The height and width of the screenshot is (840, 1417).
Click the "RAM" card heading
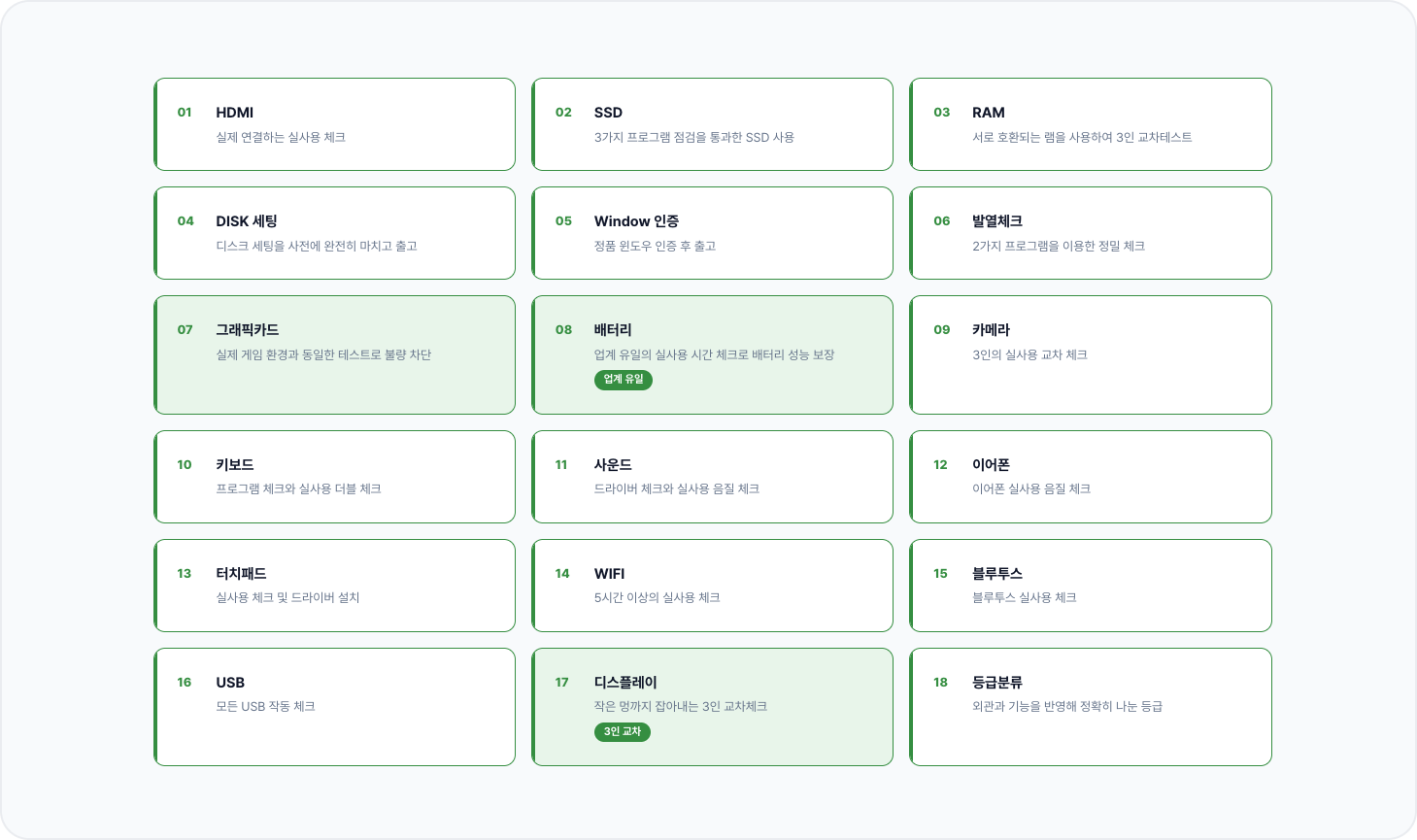989,113
